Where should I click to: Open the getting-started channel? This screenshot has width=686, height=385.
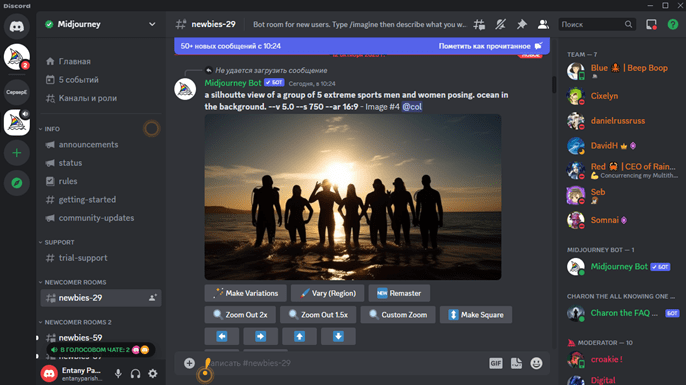pos(101,200)
